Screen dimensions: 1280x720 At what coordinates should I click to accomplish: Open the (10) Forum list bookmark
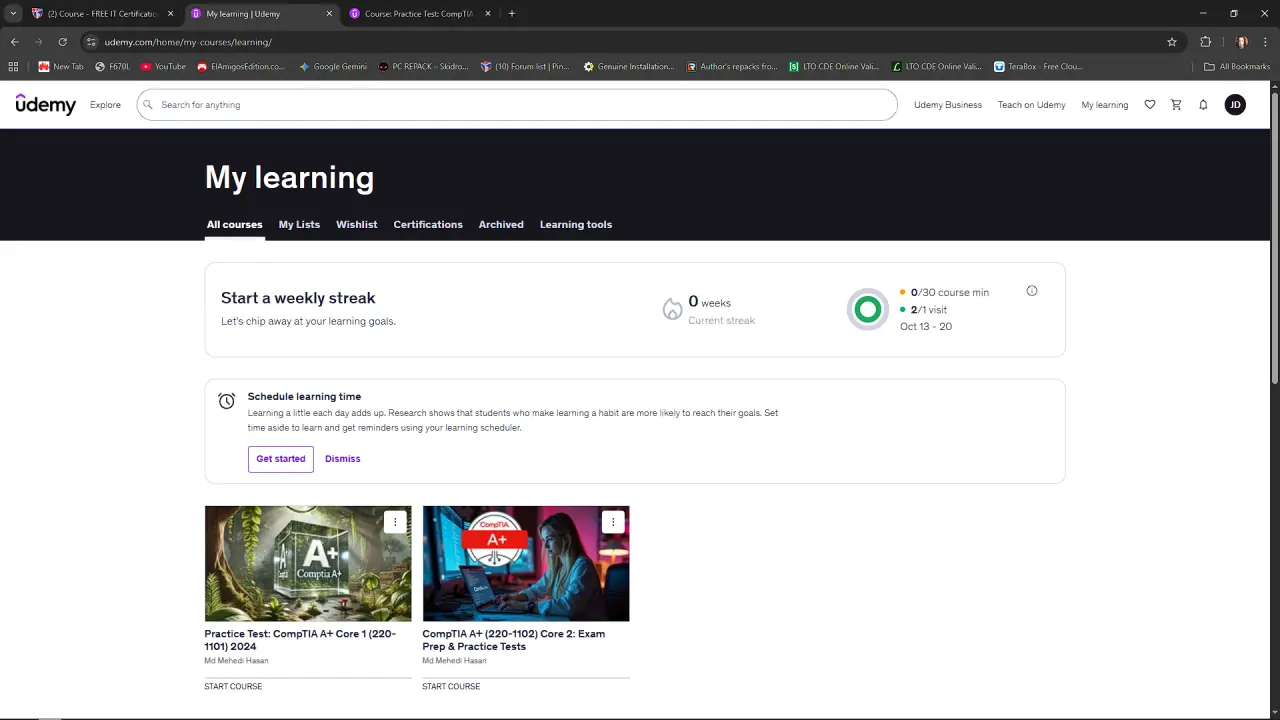525,67
